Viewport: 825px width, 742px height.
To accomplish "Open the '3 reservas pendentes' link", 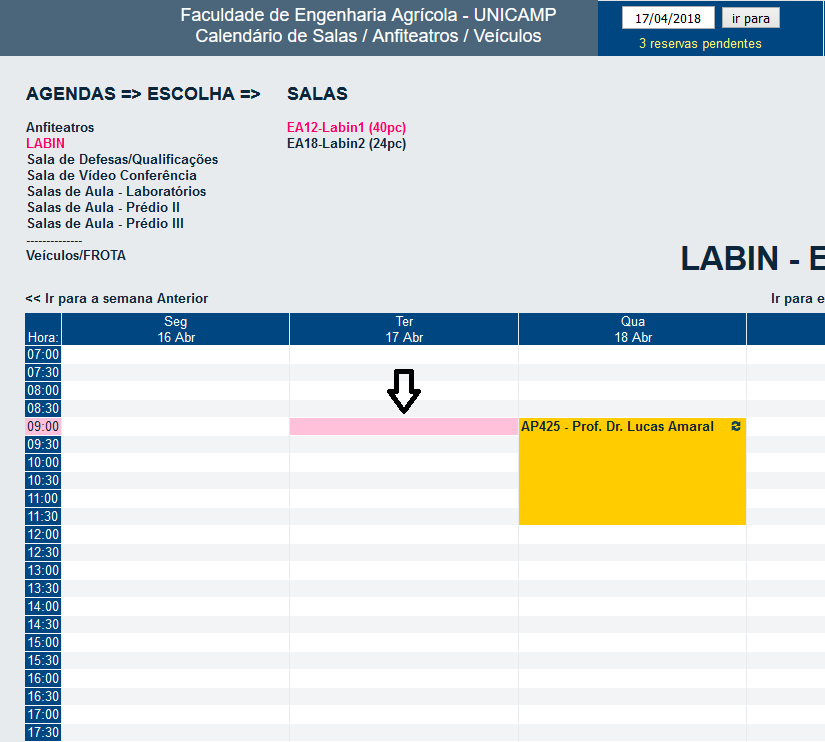I will click(700, 43).
